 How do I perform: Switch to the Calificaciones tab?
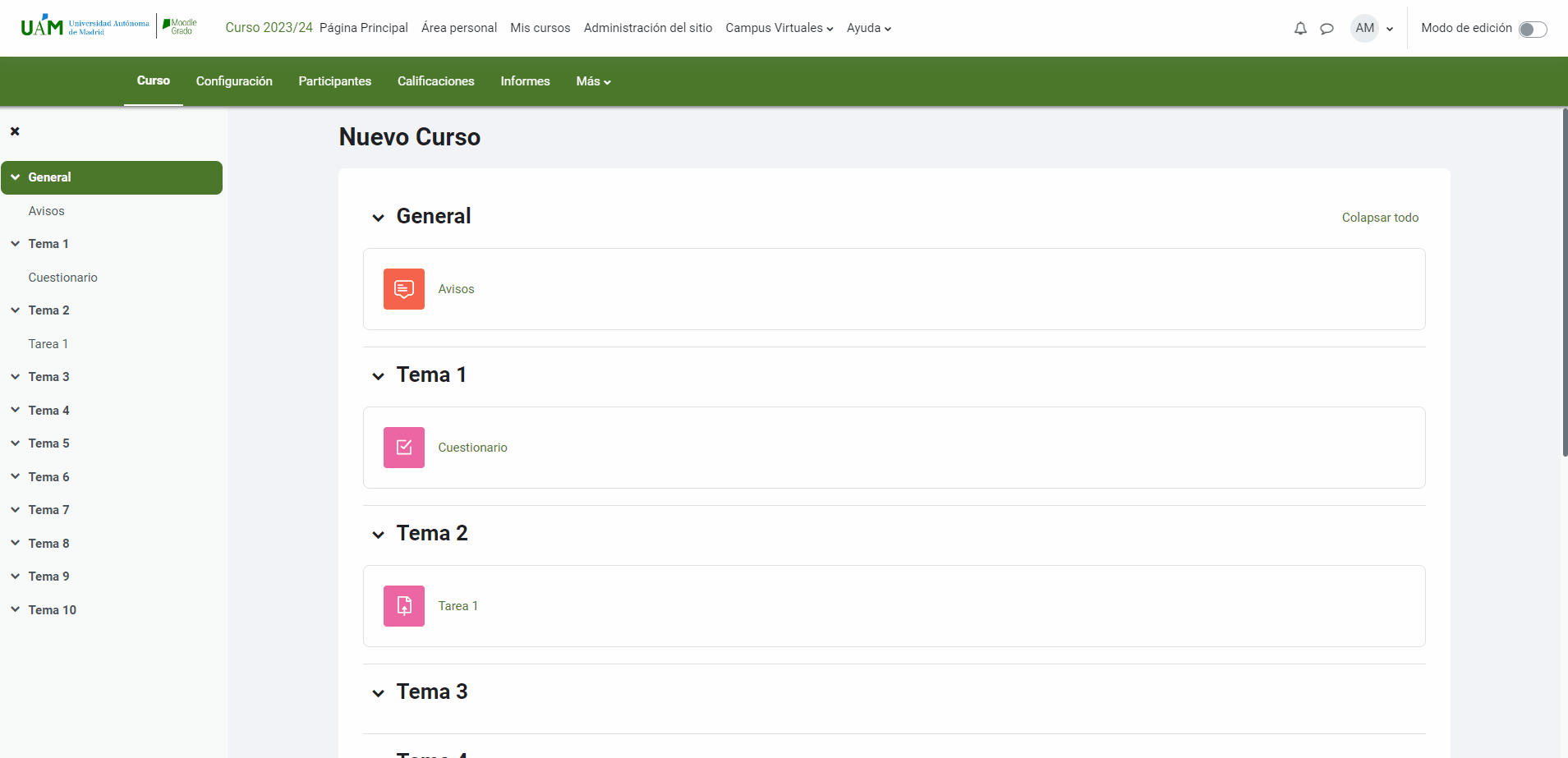(435, 81)
